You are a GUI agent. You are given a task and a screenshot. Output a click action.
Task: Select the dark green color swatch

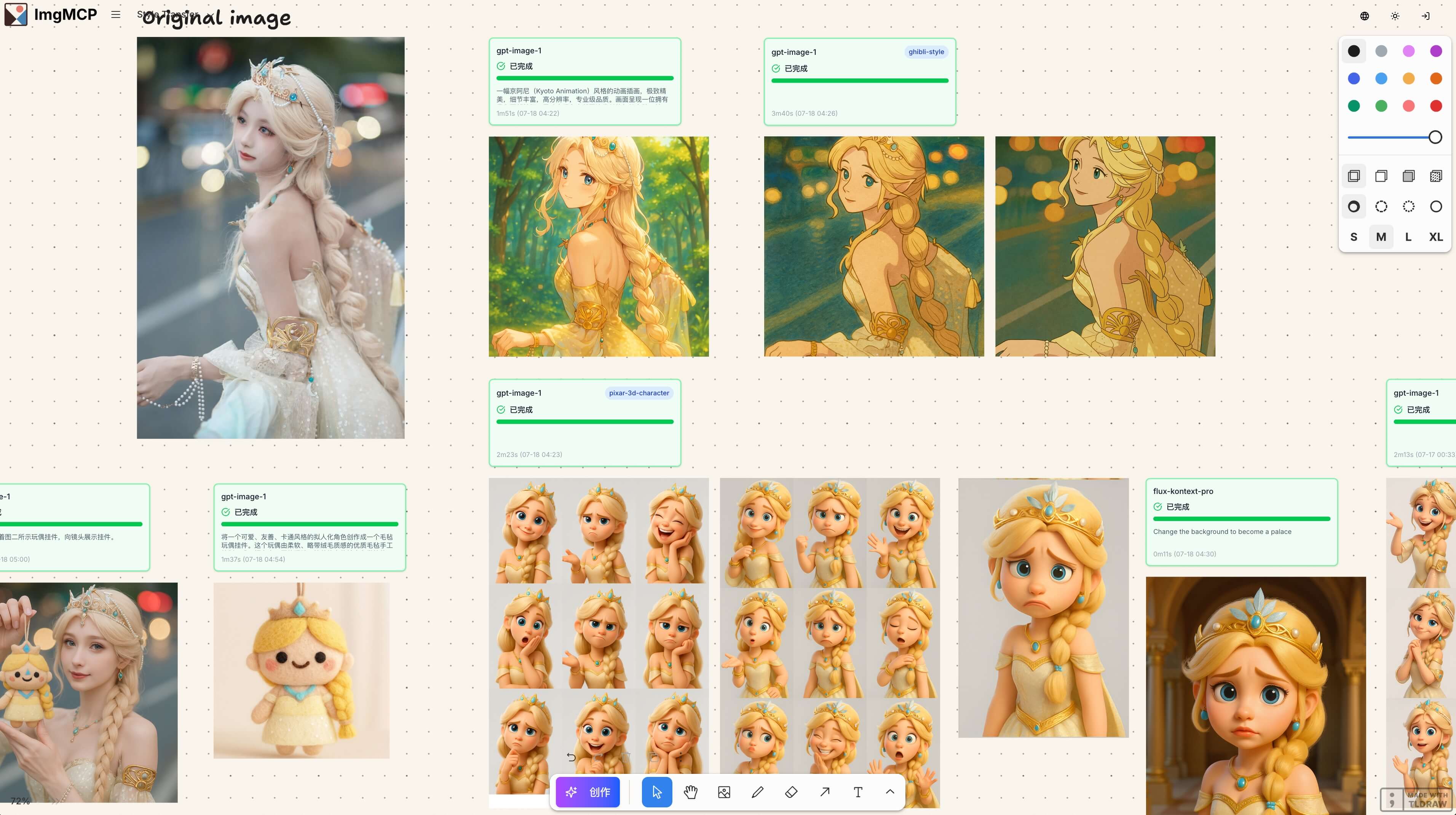(1354, 106)
